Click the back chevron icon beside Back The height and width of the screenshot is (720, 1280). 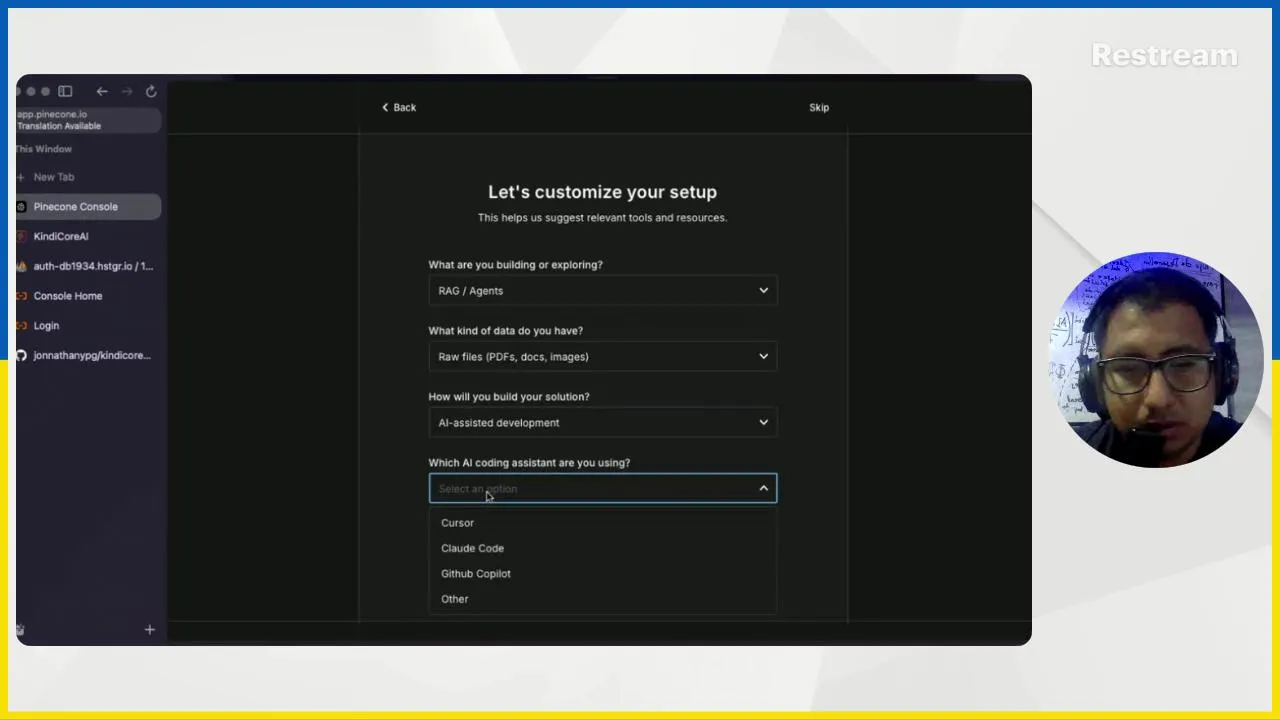385,107
